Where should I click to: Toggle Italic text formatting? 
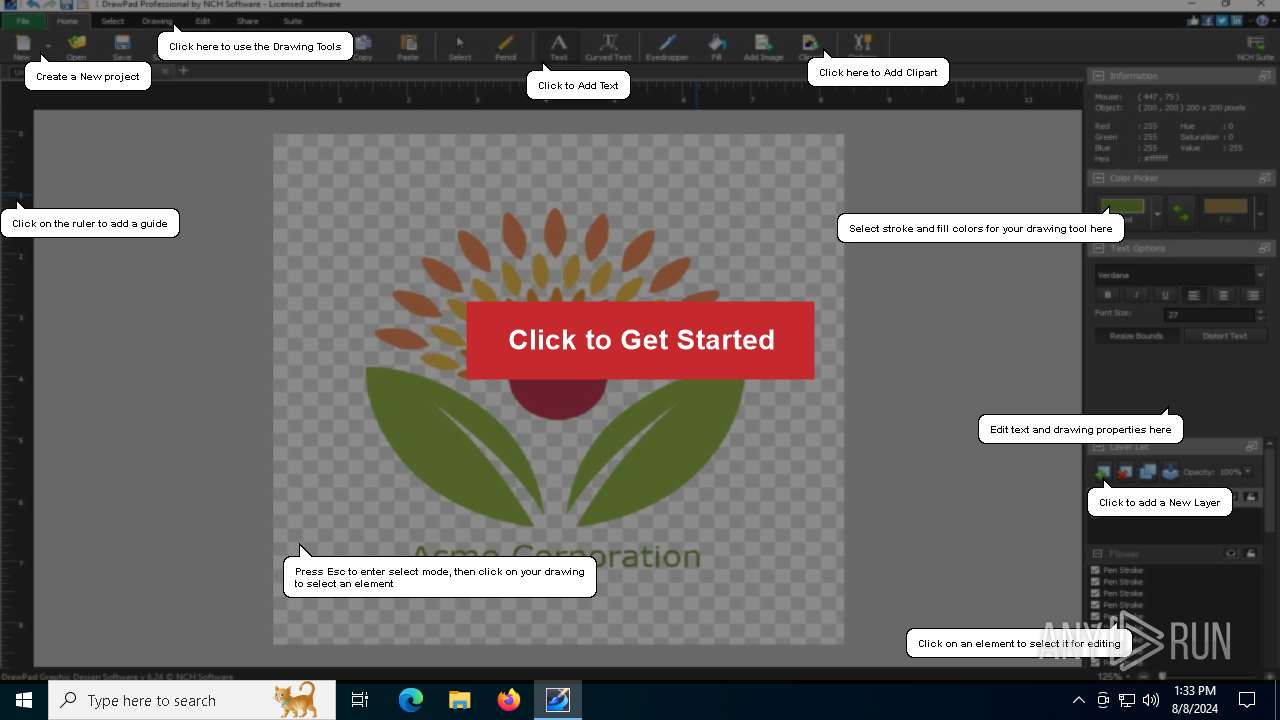(x=1136, y=295)
